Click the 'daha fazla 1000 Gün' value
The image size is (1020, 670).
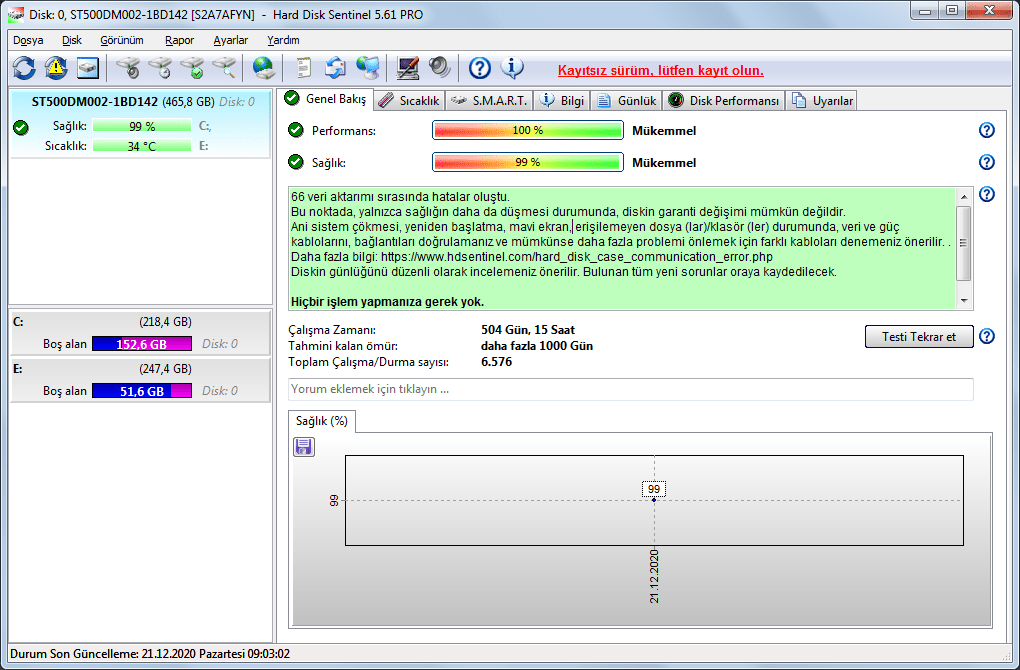(537, 345)
